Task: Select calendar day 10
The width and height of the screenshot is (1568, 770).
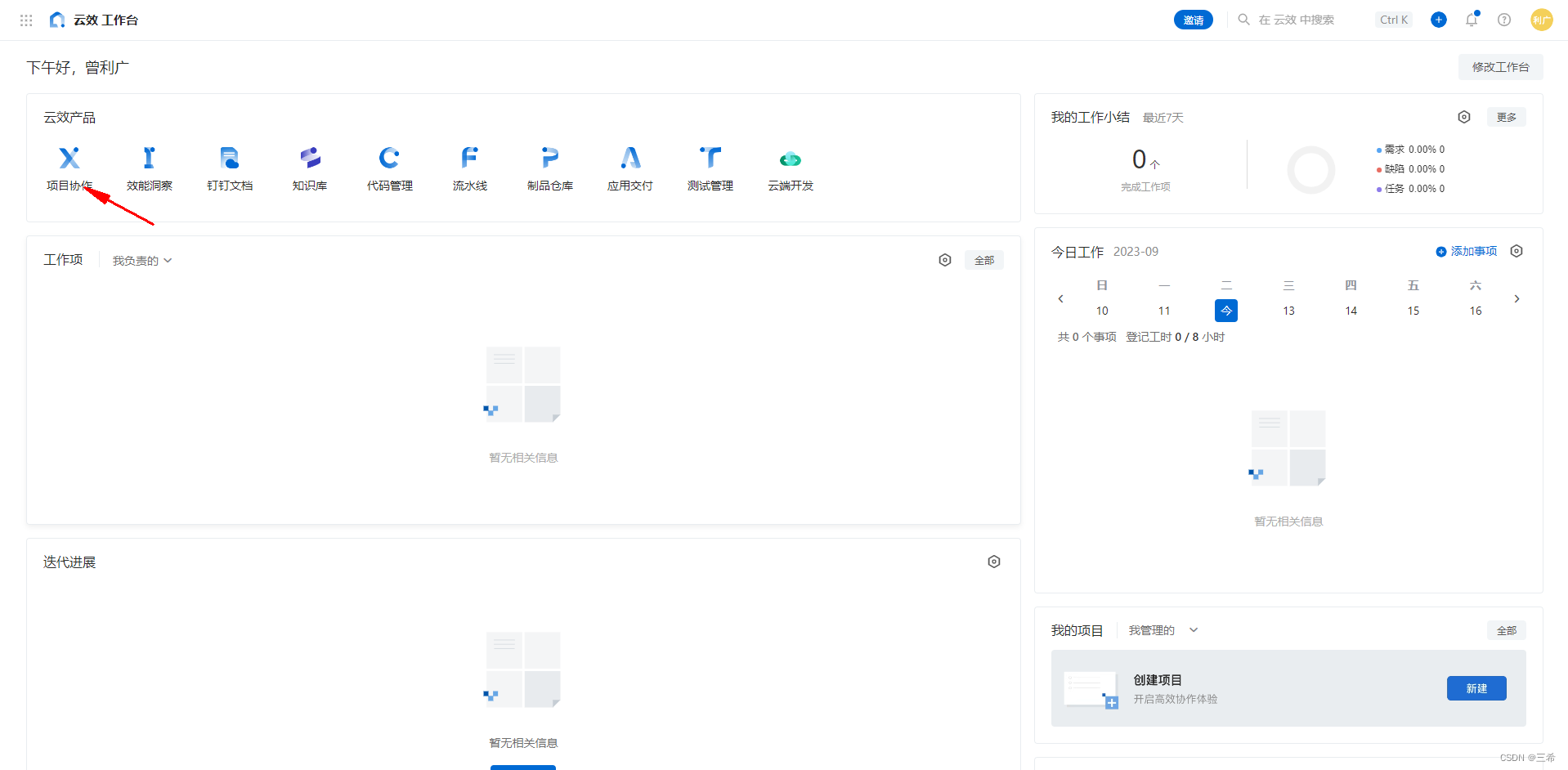Action: tap(1102, 311)
